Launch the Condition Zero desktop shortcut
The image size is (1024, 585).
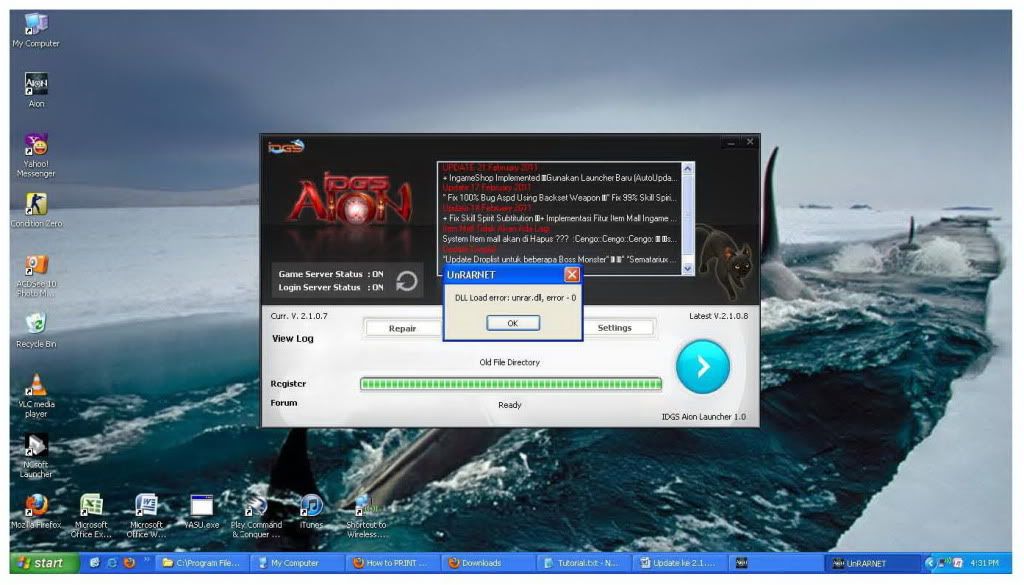click(36, 205)
